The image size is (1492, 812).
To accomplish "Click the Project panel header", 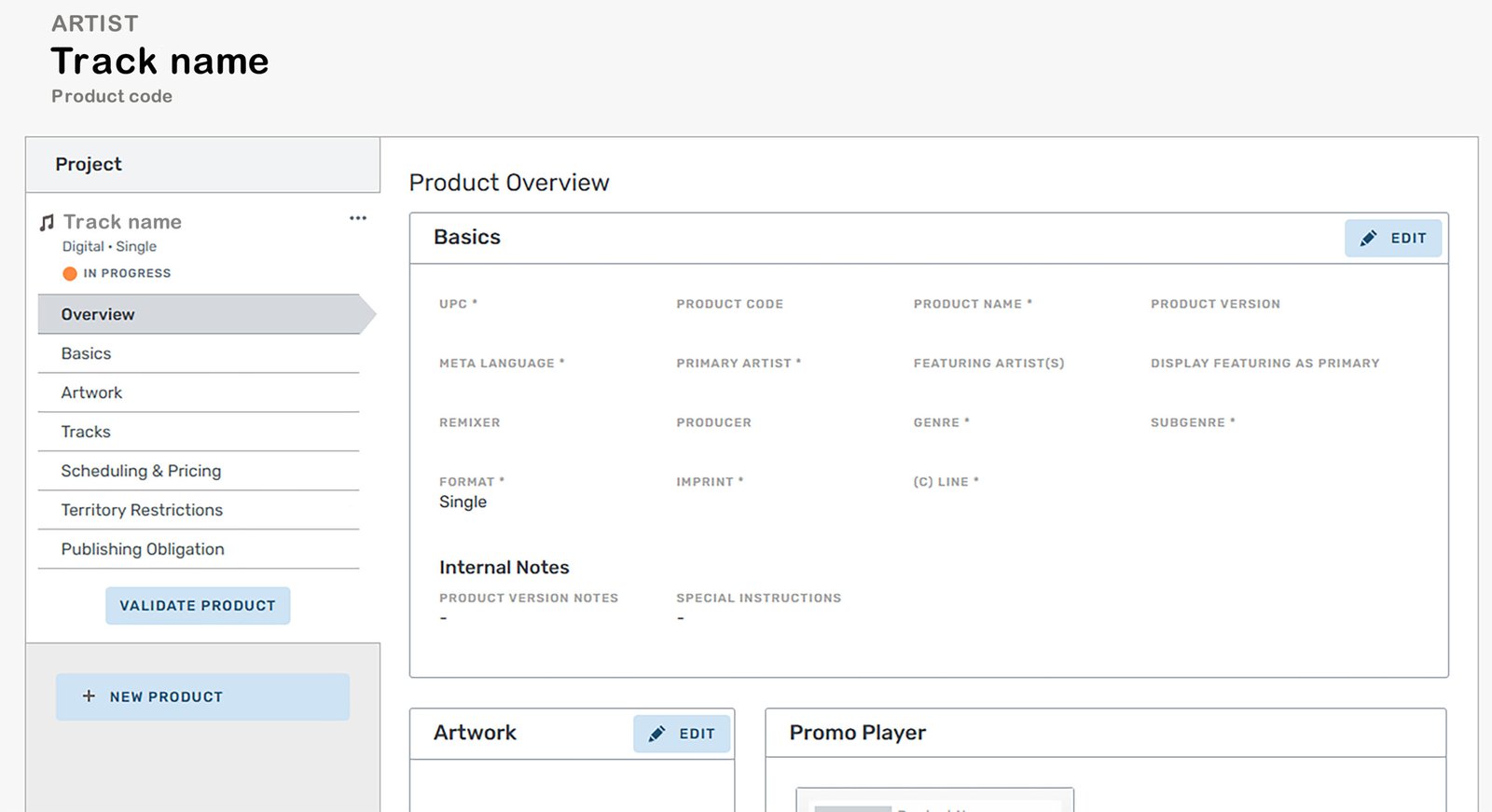I will tap(89, 165).
